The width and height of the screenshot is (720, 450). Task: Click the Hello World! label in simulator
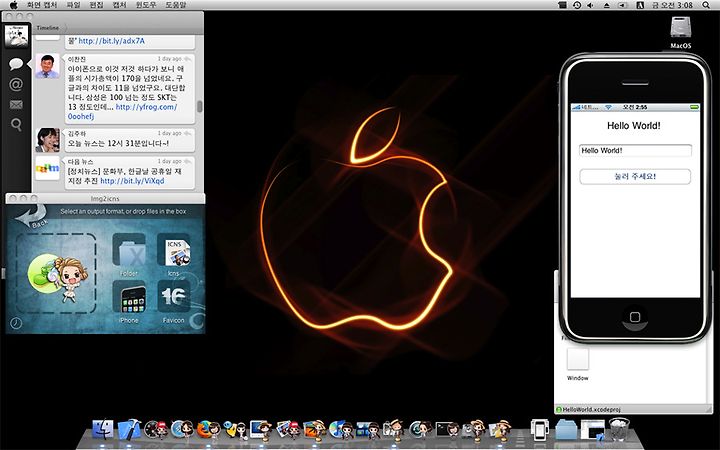coord(634,125)
